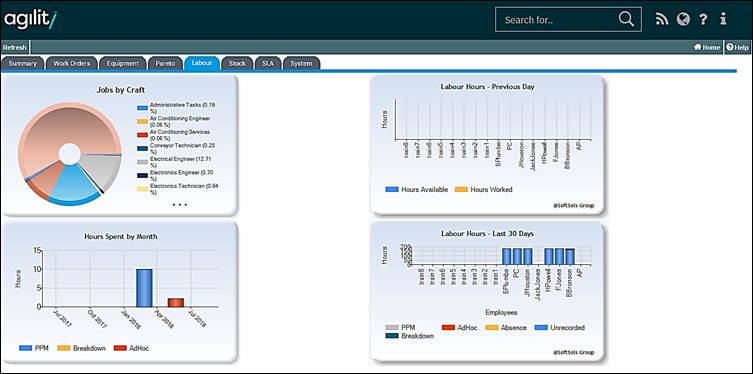The image size is (753, 374).
Task: Click the blue PPM bar in chart
Action: click(144, 288)
